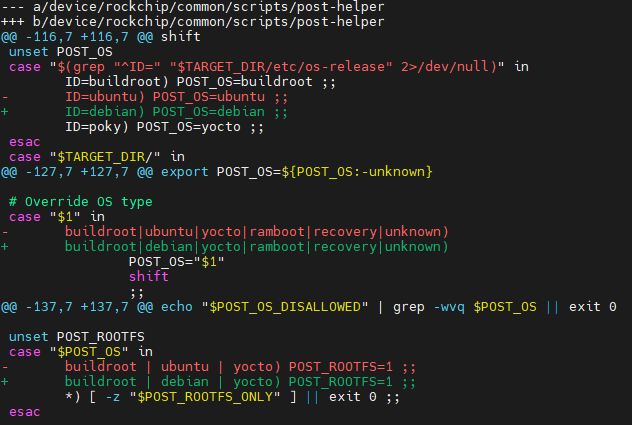Click the magenta 'shift' keyword line

tap(149, 277)
